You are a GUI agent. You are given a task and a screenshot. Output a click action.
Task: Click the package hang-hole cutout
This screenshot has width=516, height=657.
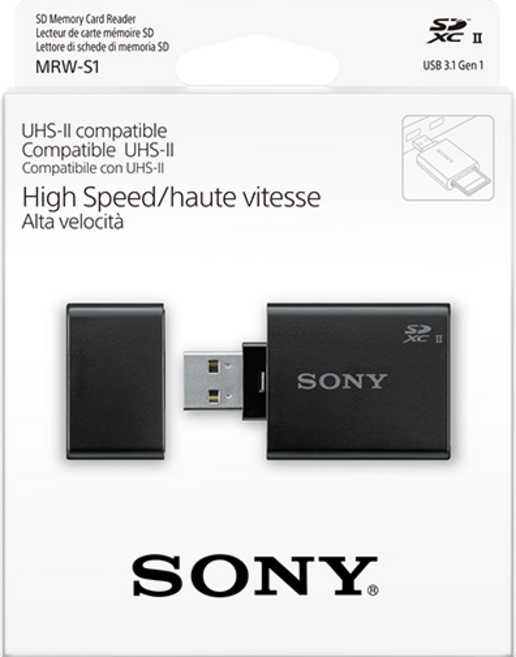(x=257, y=62)
